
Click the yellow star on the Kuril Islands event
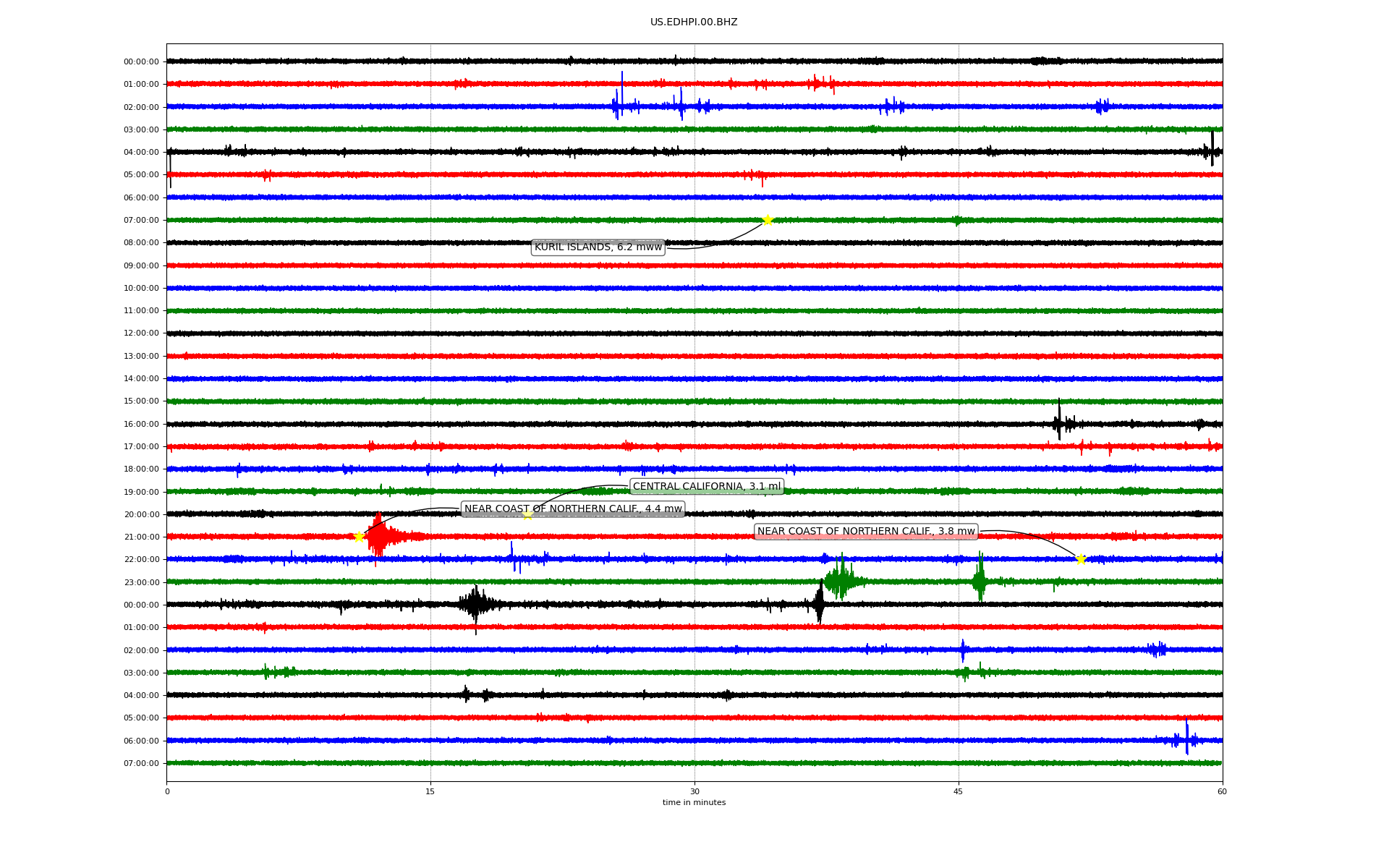(x=768, y=220)
